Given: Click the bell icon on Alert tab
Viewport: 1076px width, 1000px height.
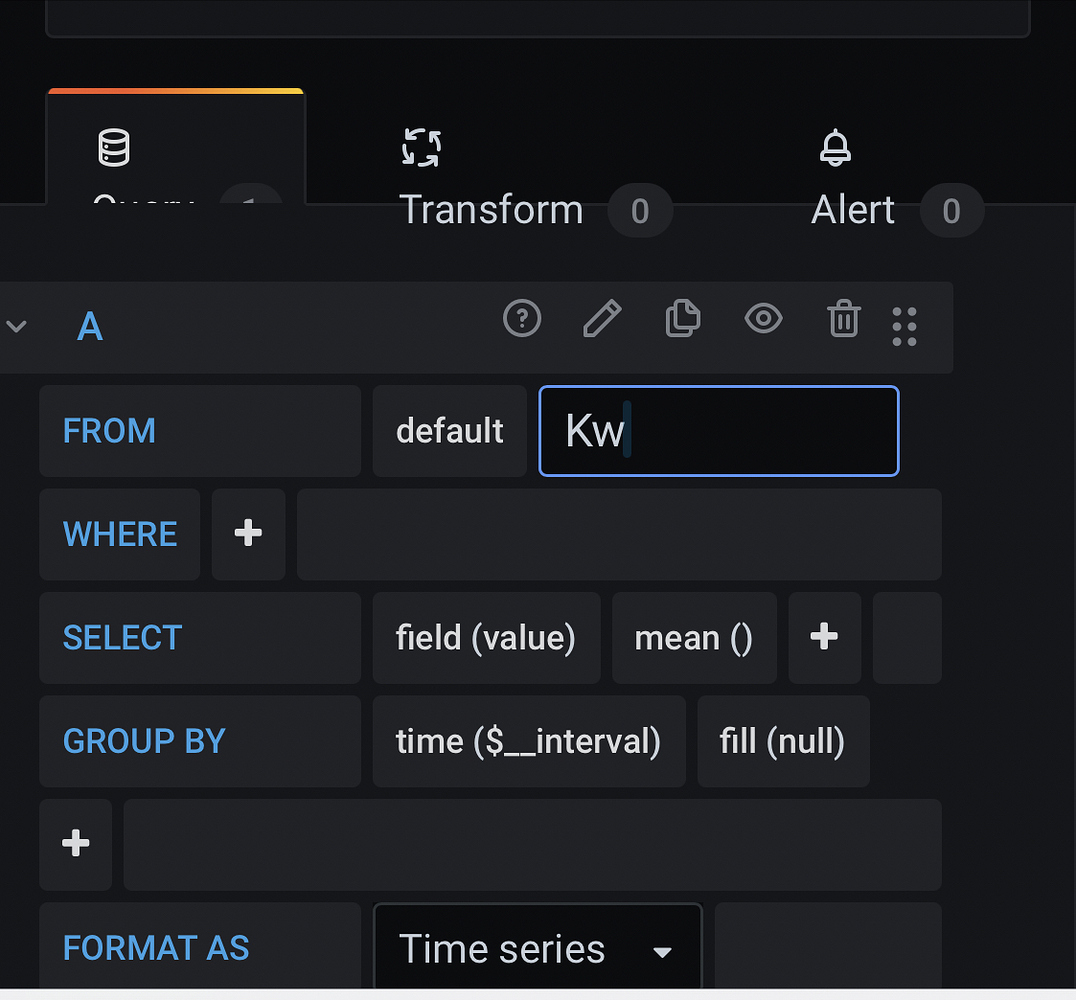Looking at the screenshot, I should click(x=835, y=148).
